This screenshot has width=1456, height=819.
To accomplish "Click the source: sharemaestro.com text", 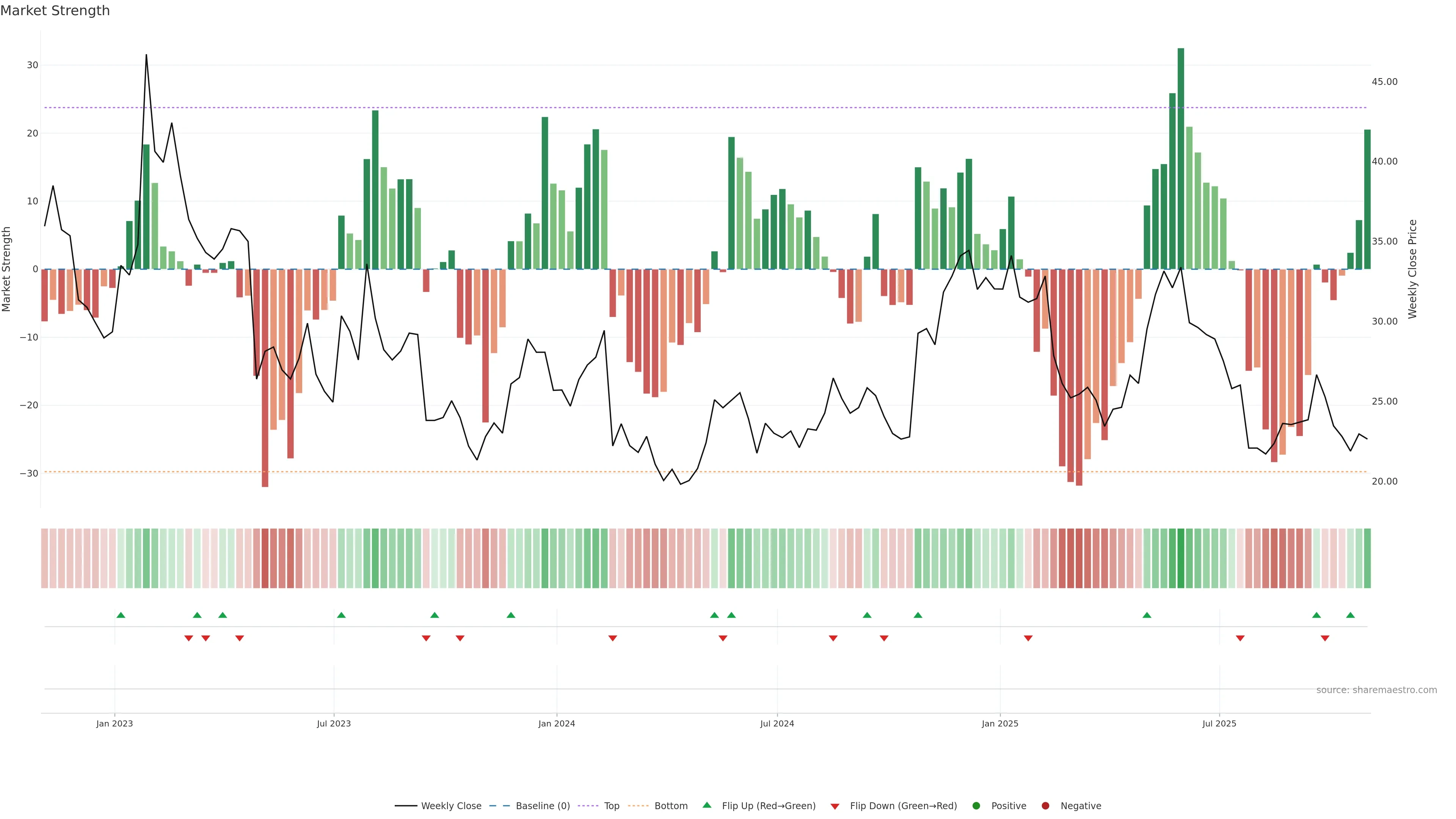I will click(x=1376, y=690).
